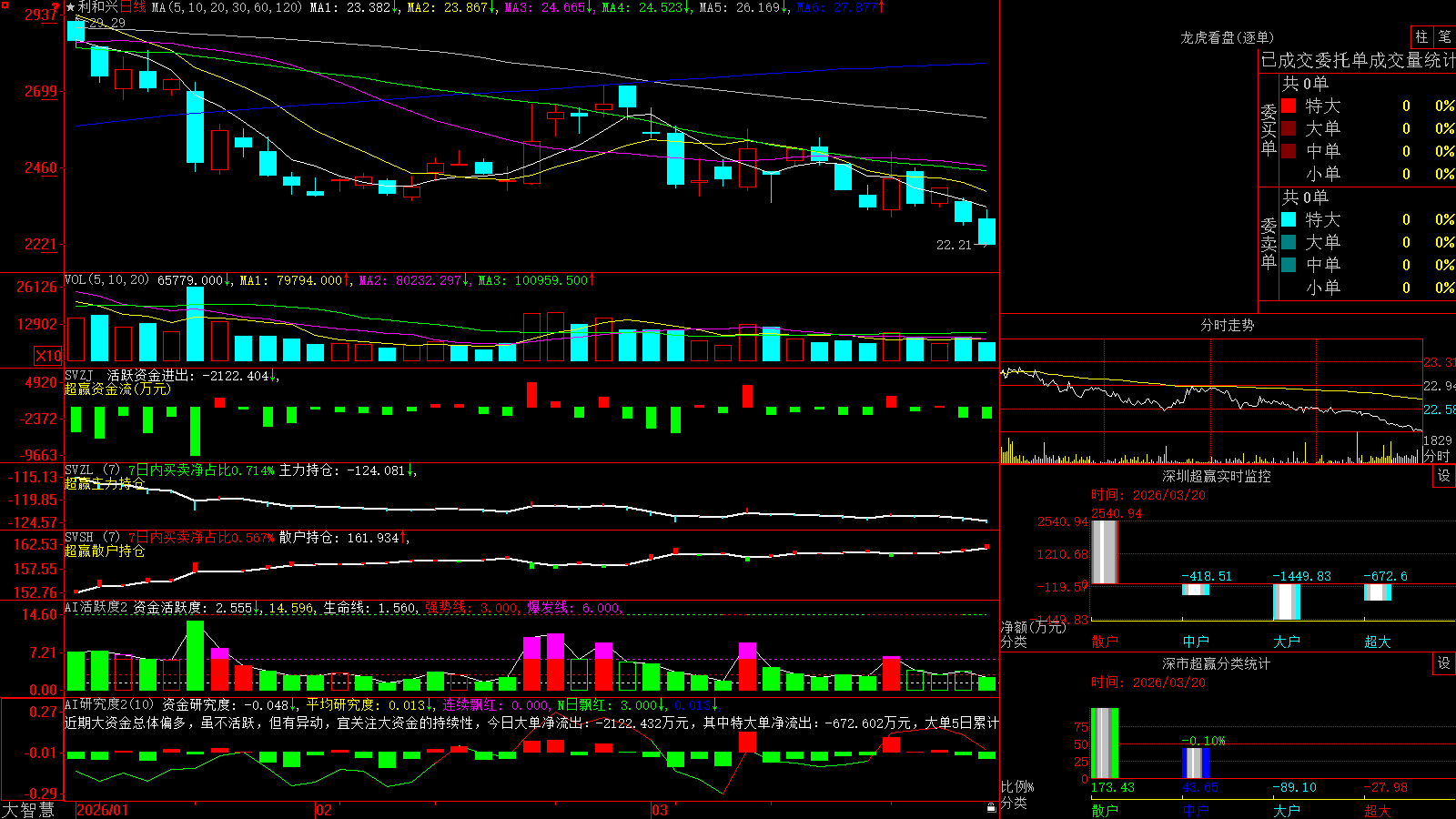Screen dimensions: 1456x819
Task: Click the 散户 ratio value 173.43
Action: 1112,787
